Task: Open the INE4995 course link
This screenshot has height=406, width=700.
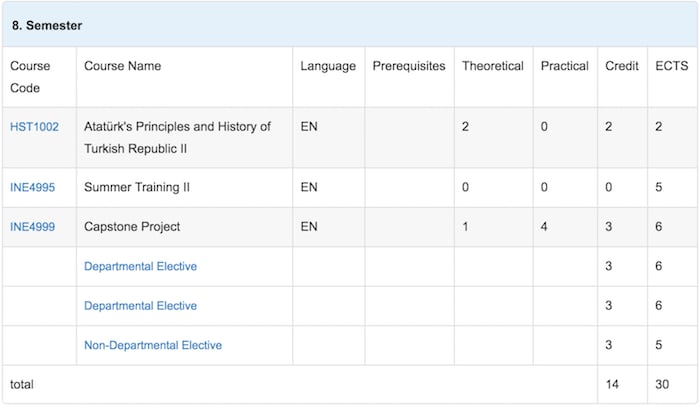Action: pos(33,187)
